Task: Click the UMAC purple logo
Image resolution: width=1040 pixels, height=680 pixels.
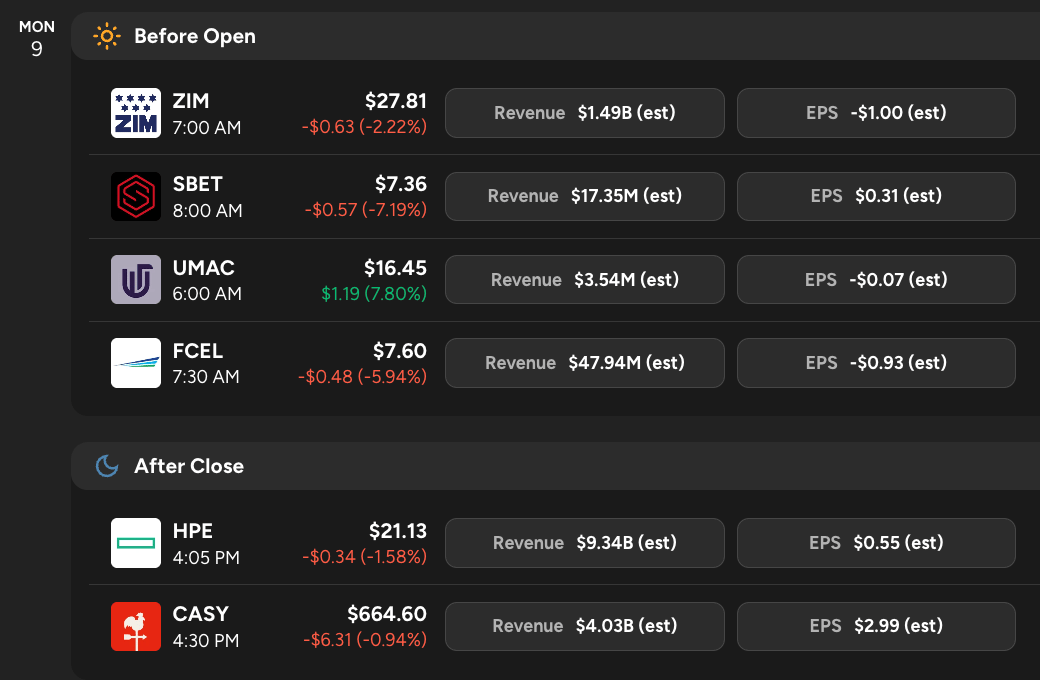Action: click(x=135, y=279)
